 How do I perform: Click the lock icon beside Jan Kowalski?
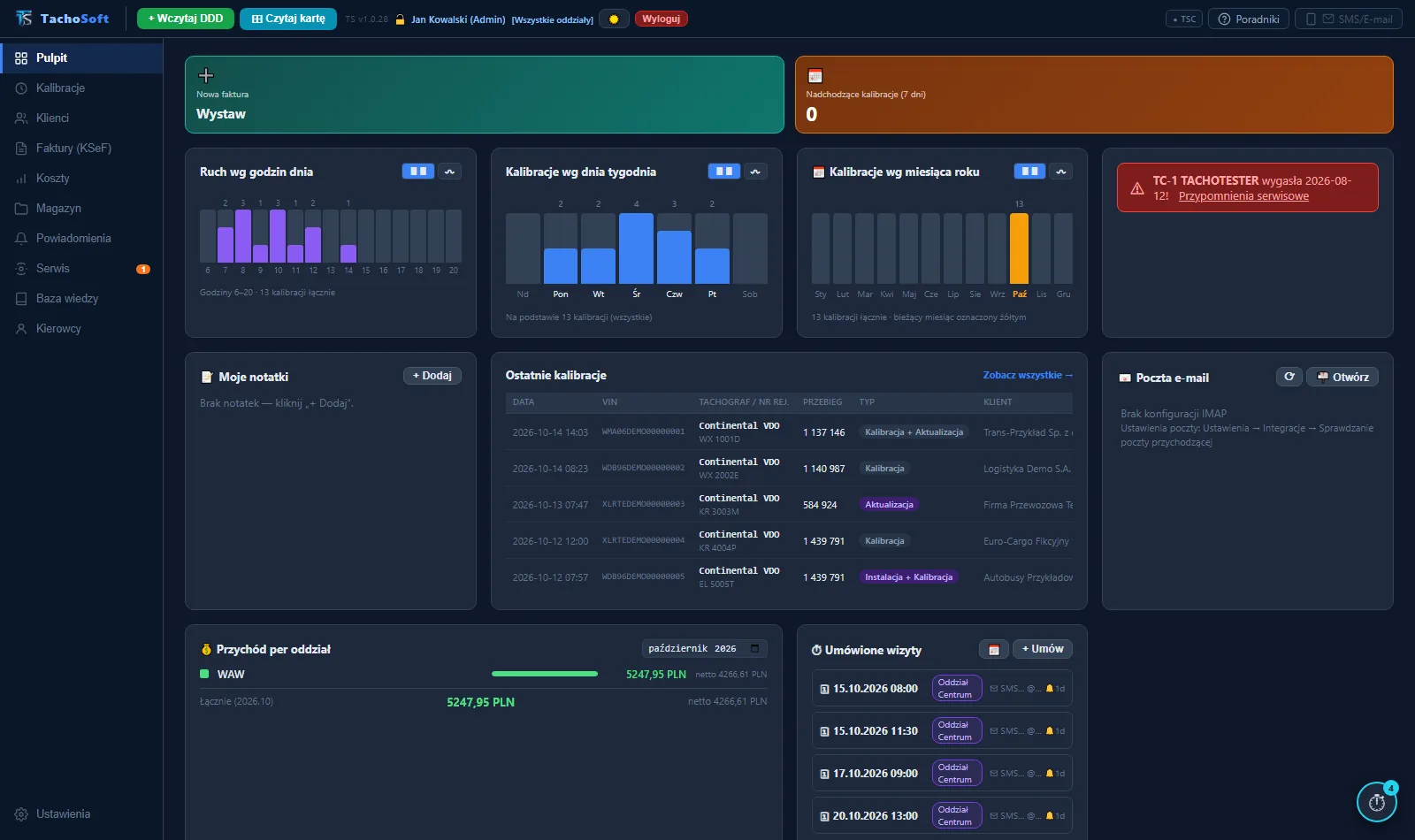pos(400,19)
